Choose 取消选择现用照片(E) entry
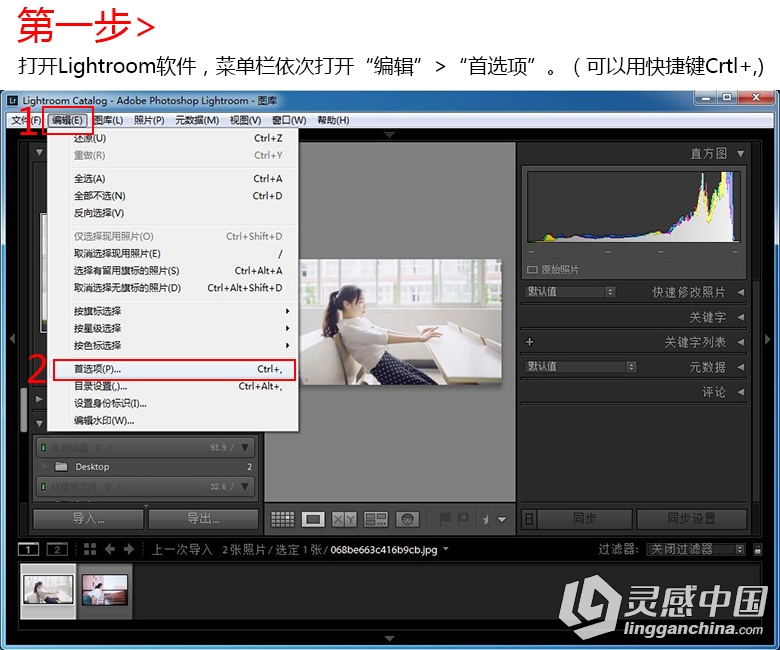780x650 pixels. pyautogui.click(x=174, y=254)
